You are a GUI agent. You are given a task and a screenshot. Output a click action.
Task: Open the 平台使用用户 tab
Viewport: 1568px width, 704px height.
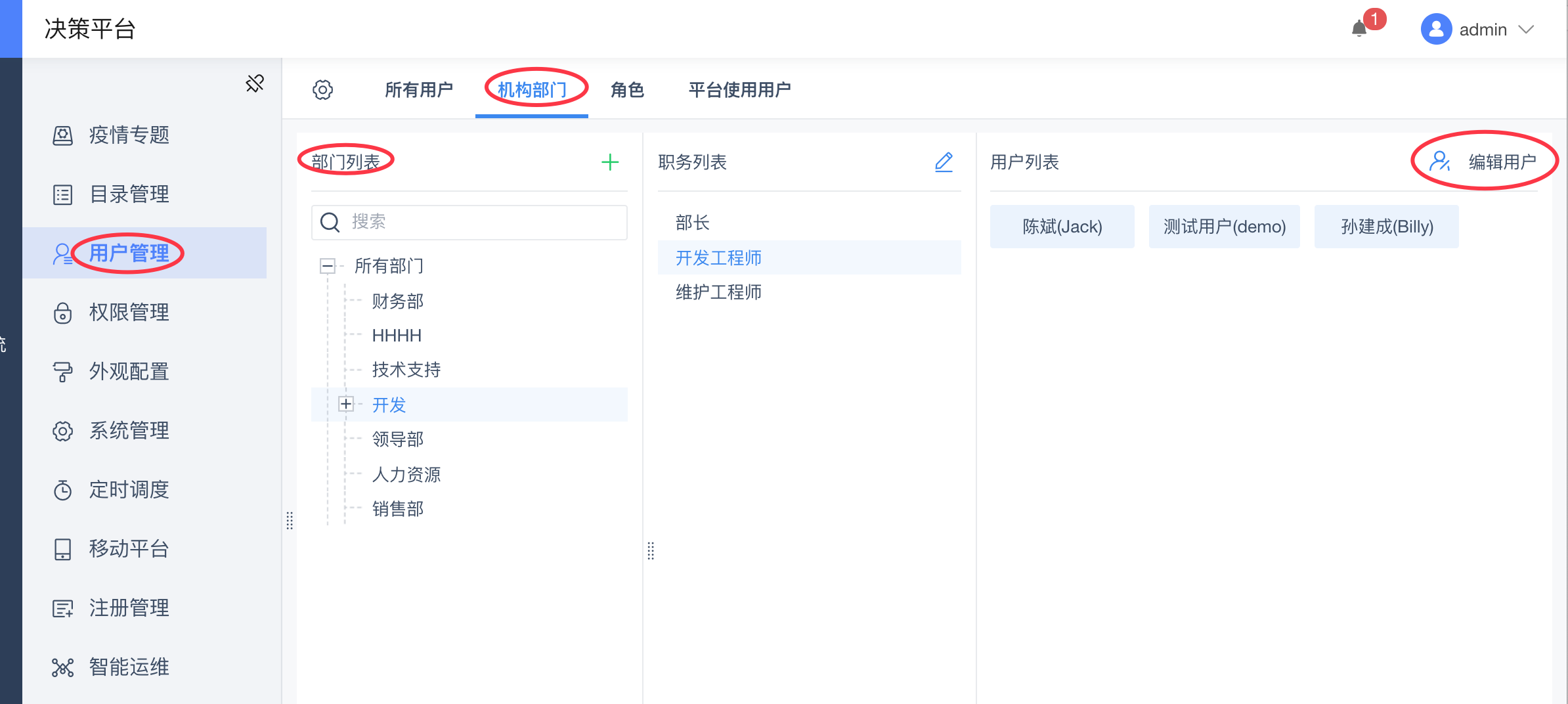pyautogui.click(x=739, y=90)
